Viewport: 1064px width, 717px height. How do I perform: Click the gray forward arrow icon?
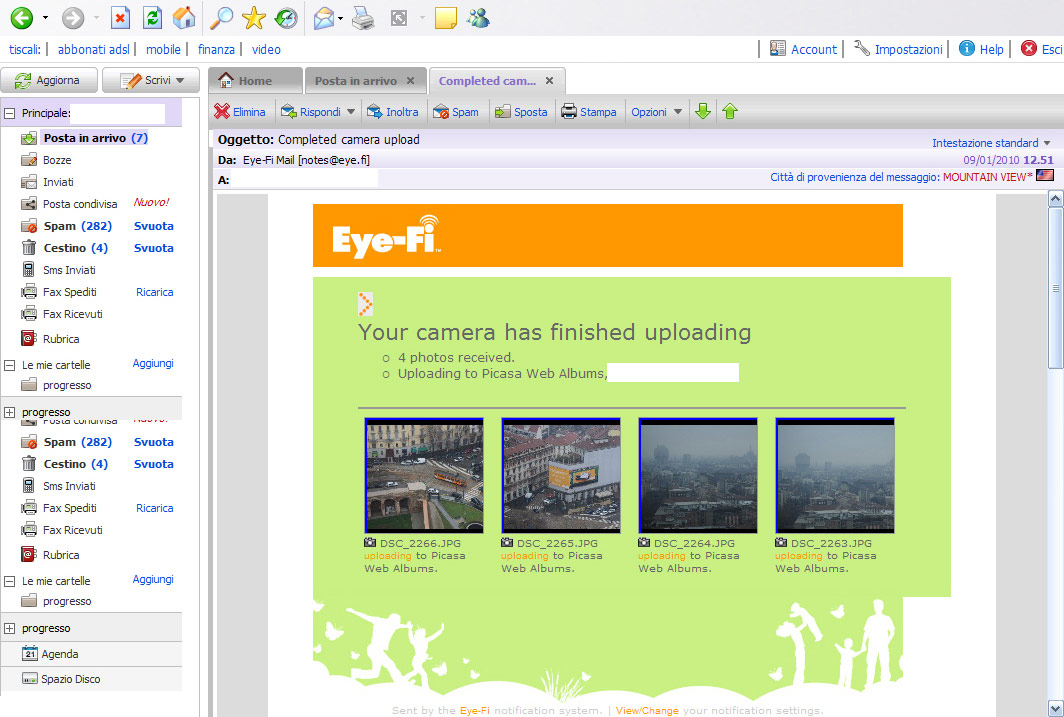(73, 18)
